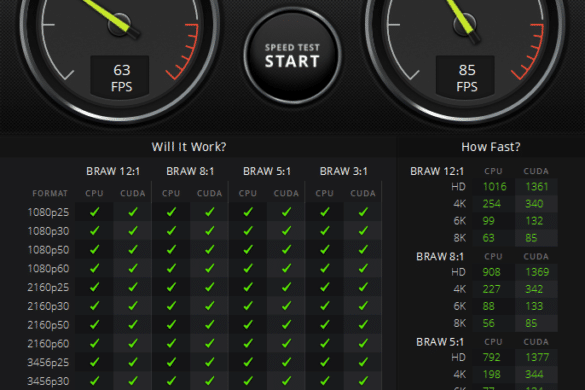Viewport: 585px width, 390px height.
Task: Click the '1080p50' format row label
Action: click(49, 250)
